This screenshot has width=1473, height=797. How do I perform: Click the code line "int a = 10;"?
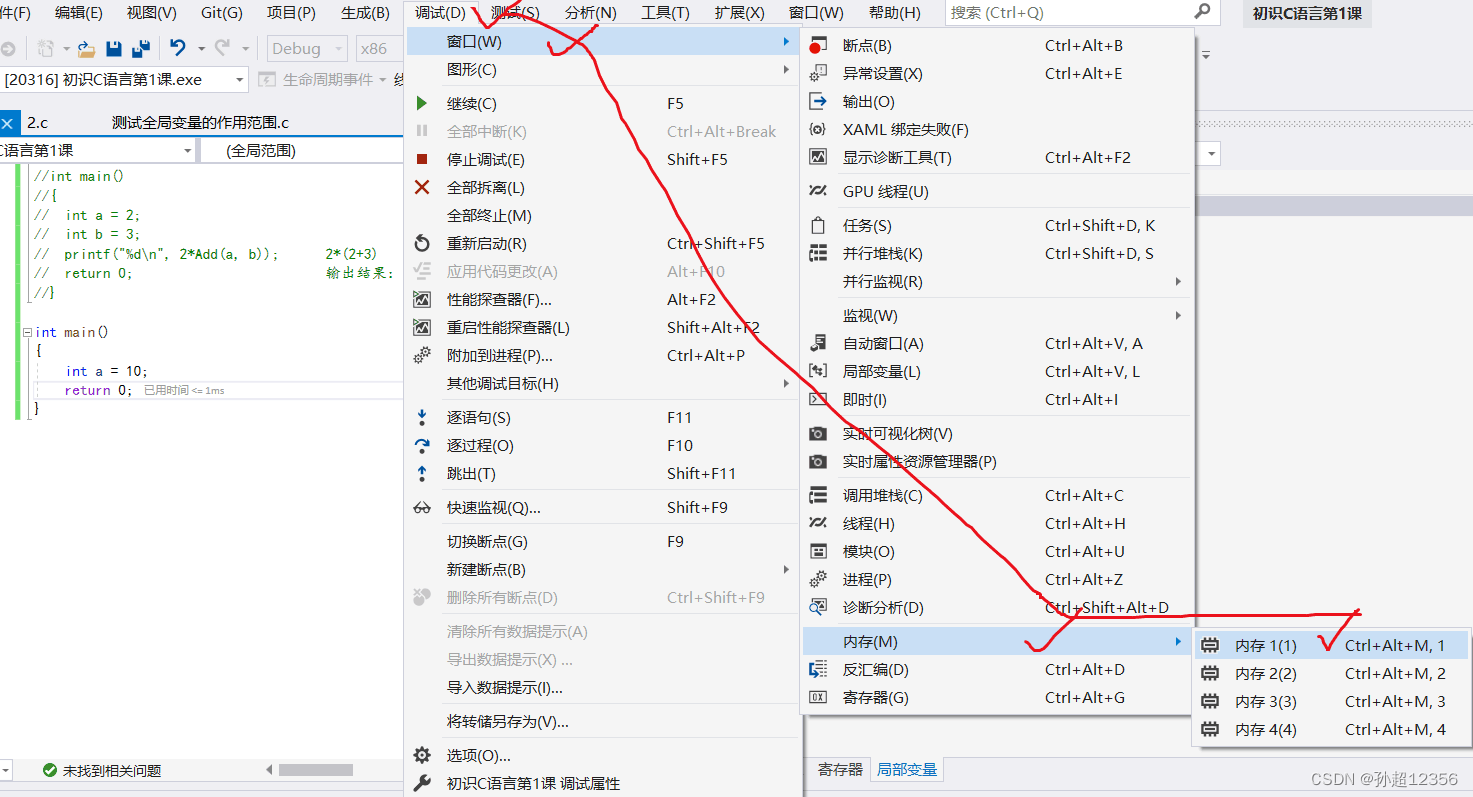pos(106,371)
